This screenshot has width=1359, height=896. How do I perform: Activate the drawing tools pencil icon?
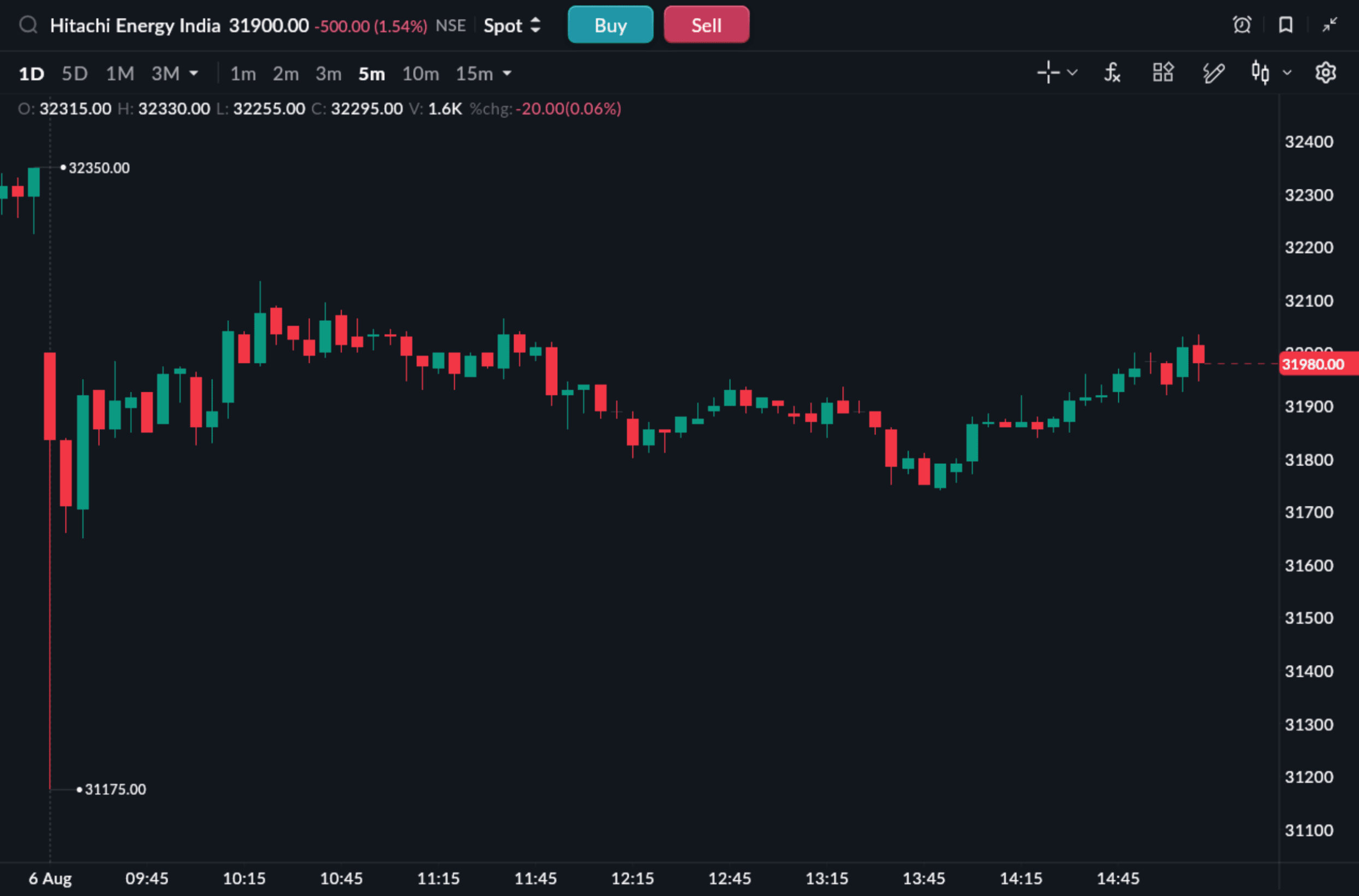point(1213,73)
